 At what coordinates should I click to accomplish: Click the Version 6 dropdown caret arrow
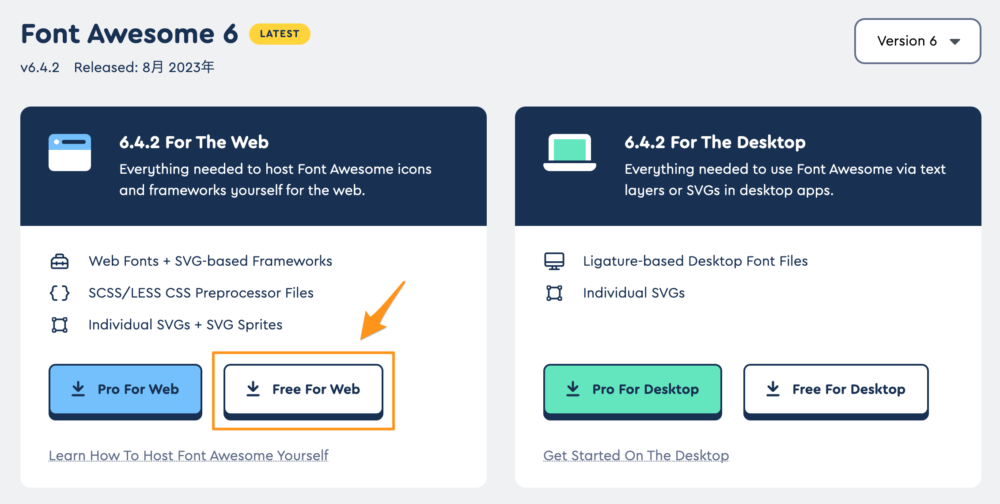(955, 42)
